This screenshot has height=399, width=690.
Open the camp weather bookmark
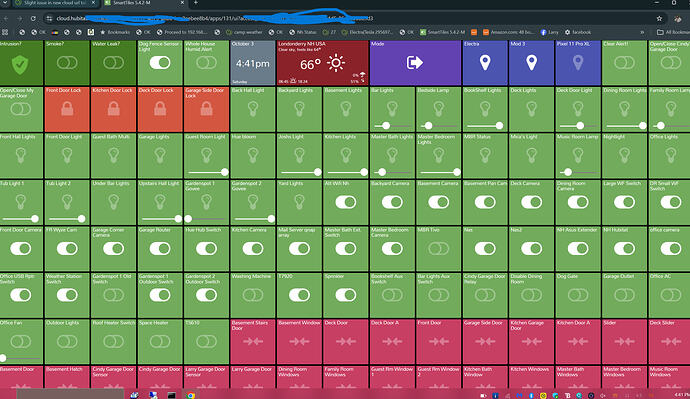(244, 32)
